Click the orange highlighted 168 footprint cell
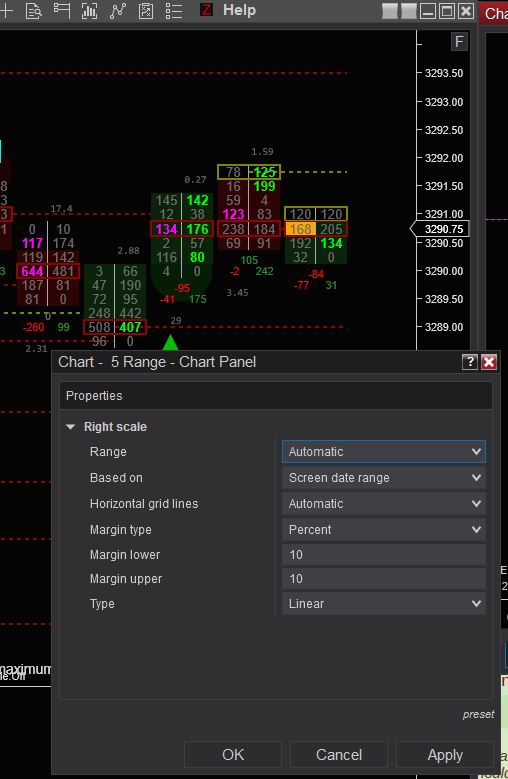The height and width of the screenshot is (779, 508). tap(300, 229)
